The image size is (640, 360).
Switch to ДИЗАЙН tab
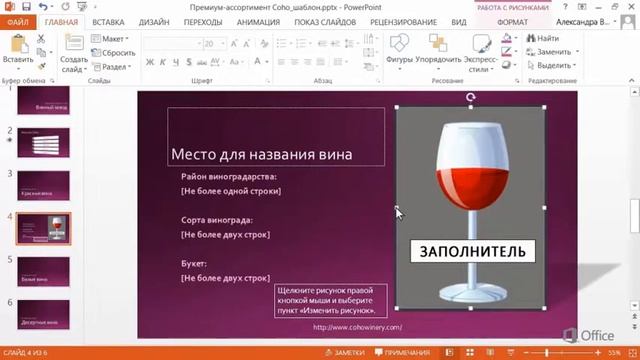[154, 22]
